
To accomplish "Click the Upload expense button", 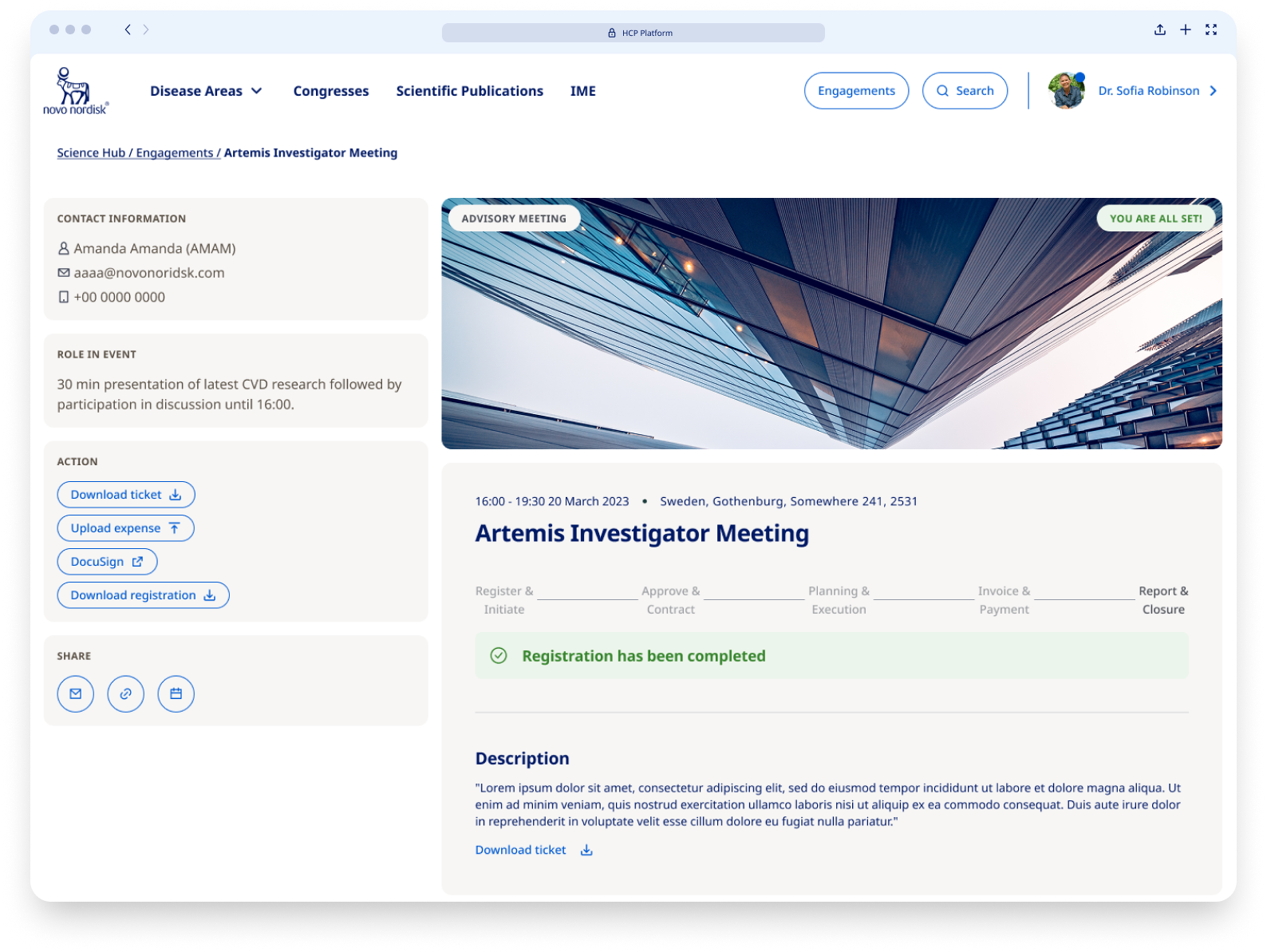I will [126, 528].
